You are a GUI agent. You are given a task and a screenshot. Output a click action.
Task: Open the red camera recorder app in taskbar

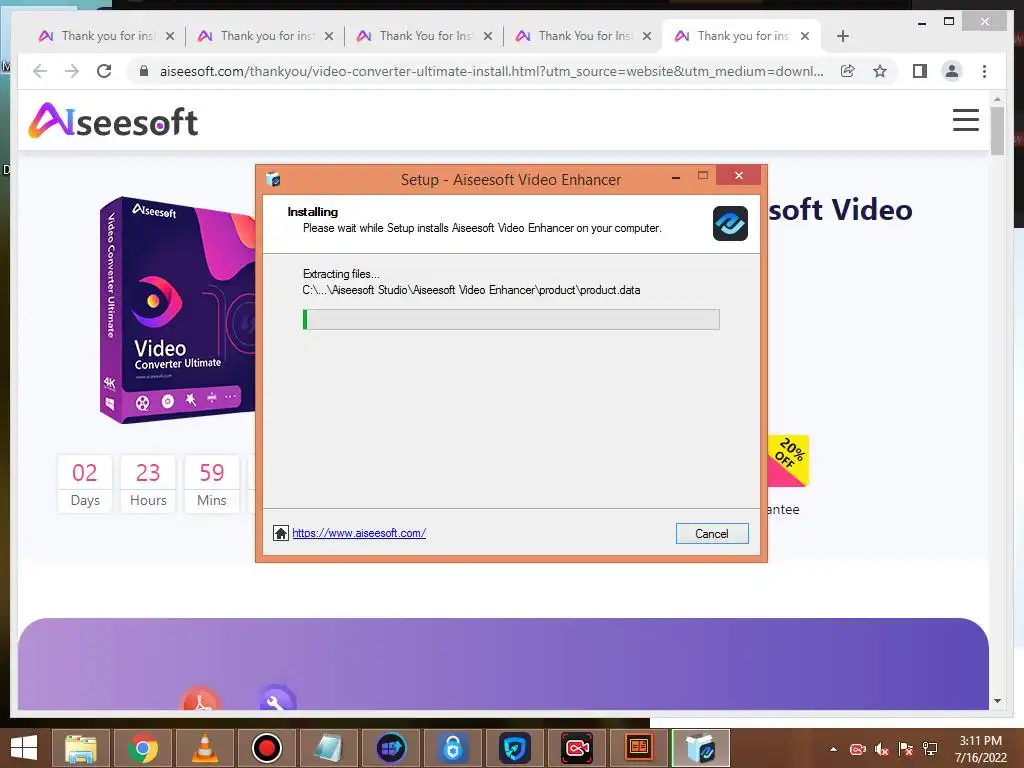(577, 748)
